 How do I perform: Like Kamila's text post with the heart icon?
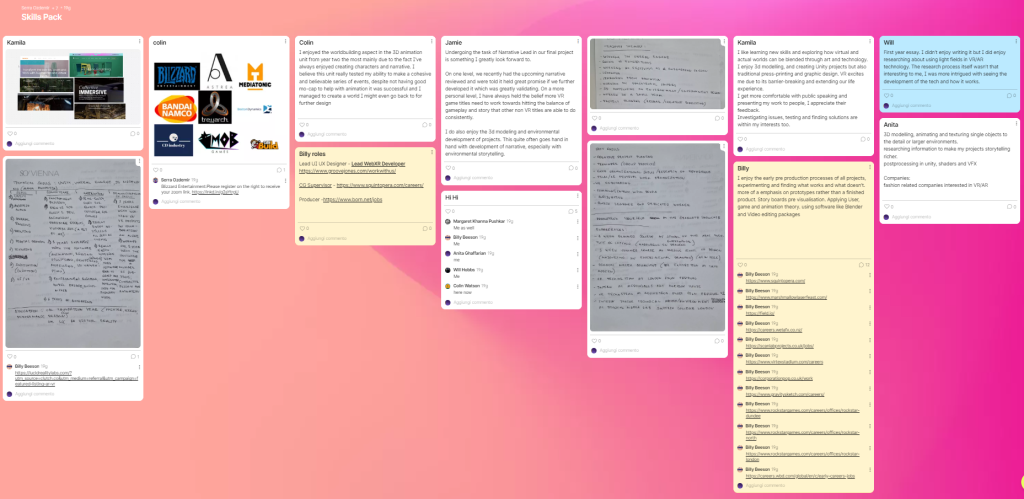pos(740,139)
